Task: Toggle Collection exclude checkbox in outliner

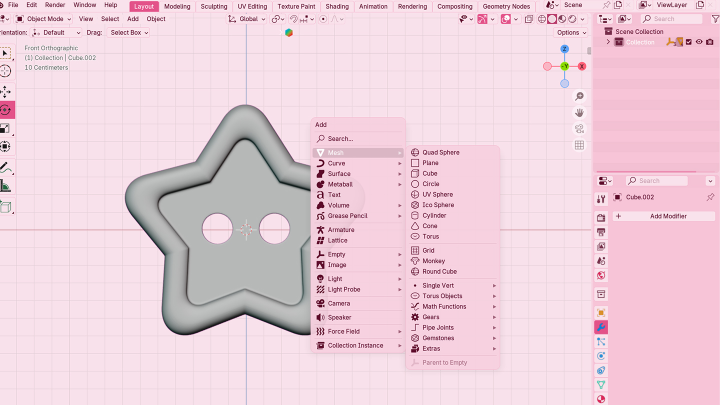Action: (689, 42)
